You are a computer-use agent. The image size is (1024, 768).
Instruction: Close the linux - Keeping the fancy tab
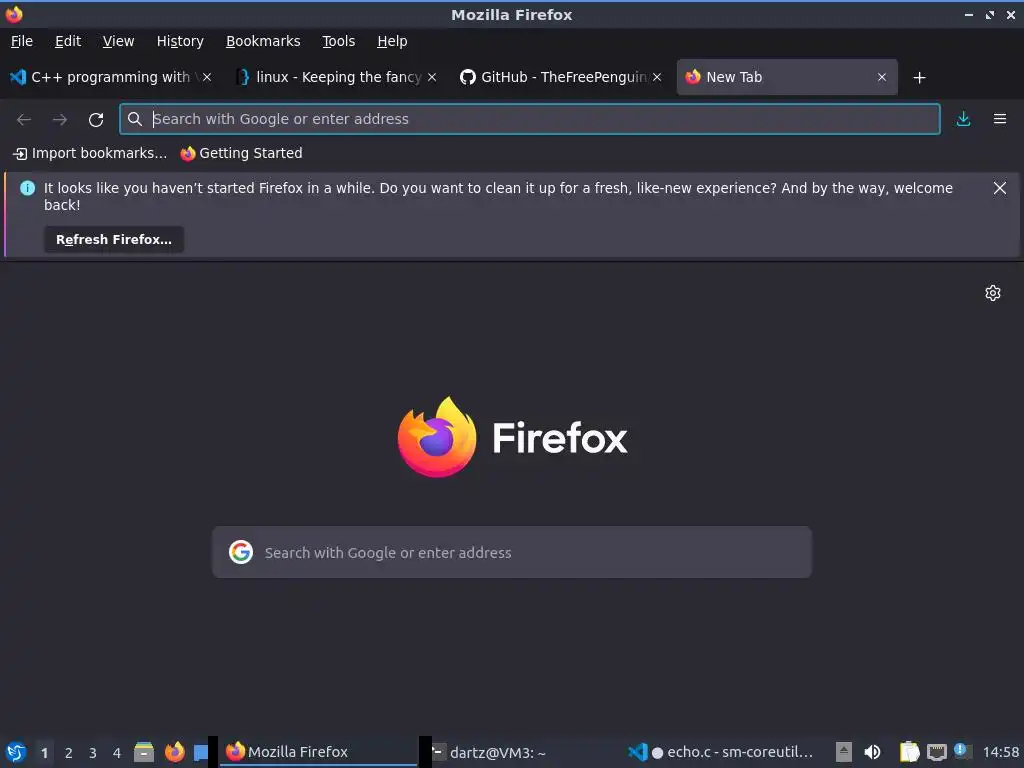[x=432, y=77]
